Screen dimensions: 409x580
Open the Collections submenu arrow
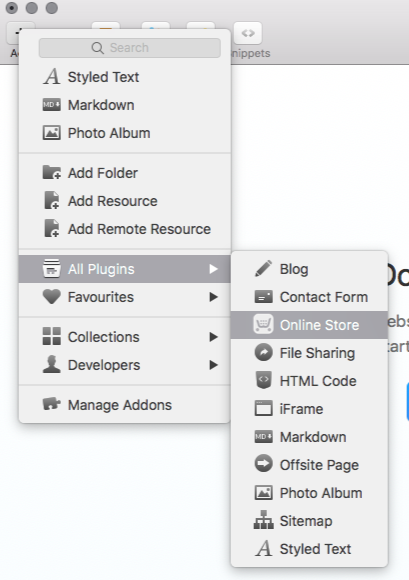[x=213, y=337]
